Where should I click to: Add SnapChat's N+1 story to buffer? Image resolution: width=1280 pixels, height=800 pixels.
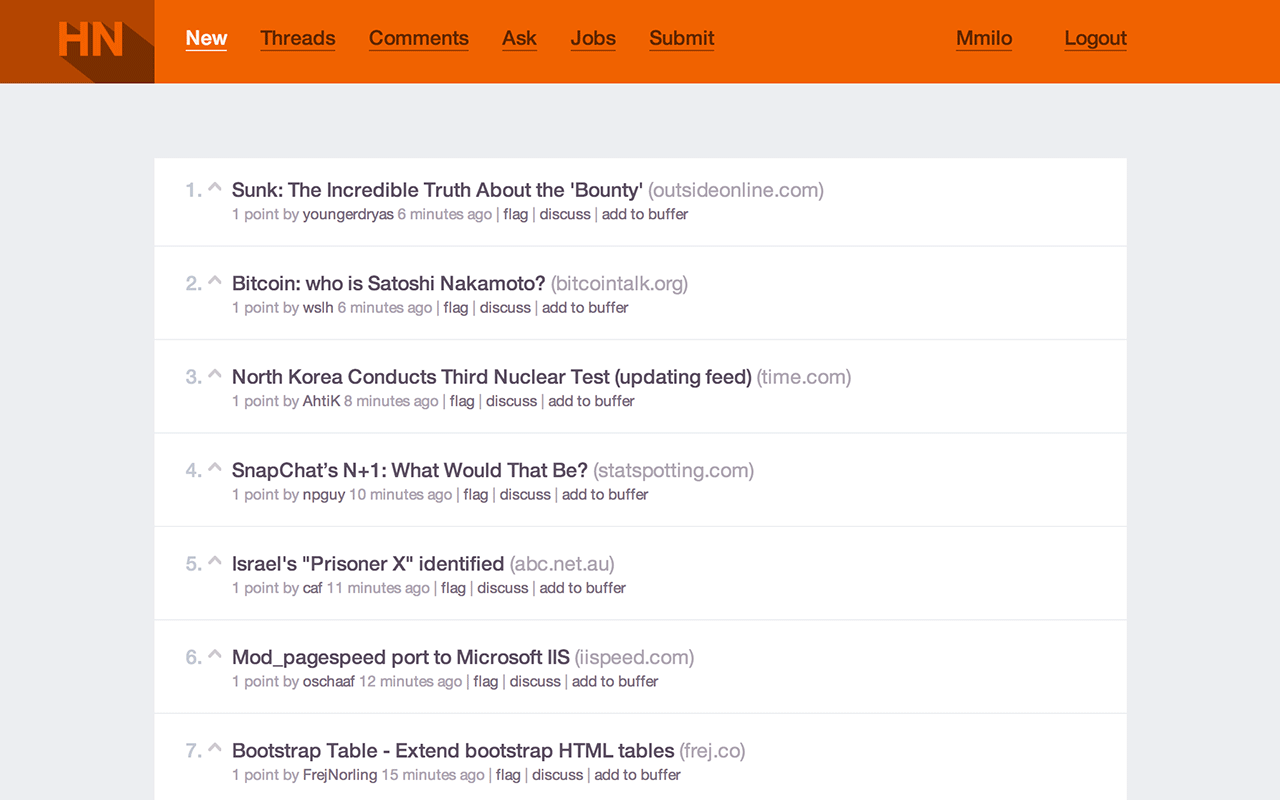(x=605, y=495)
